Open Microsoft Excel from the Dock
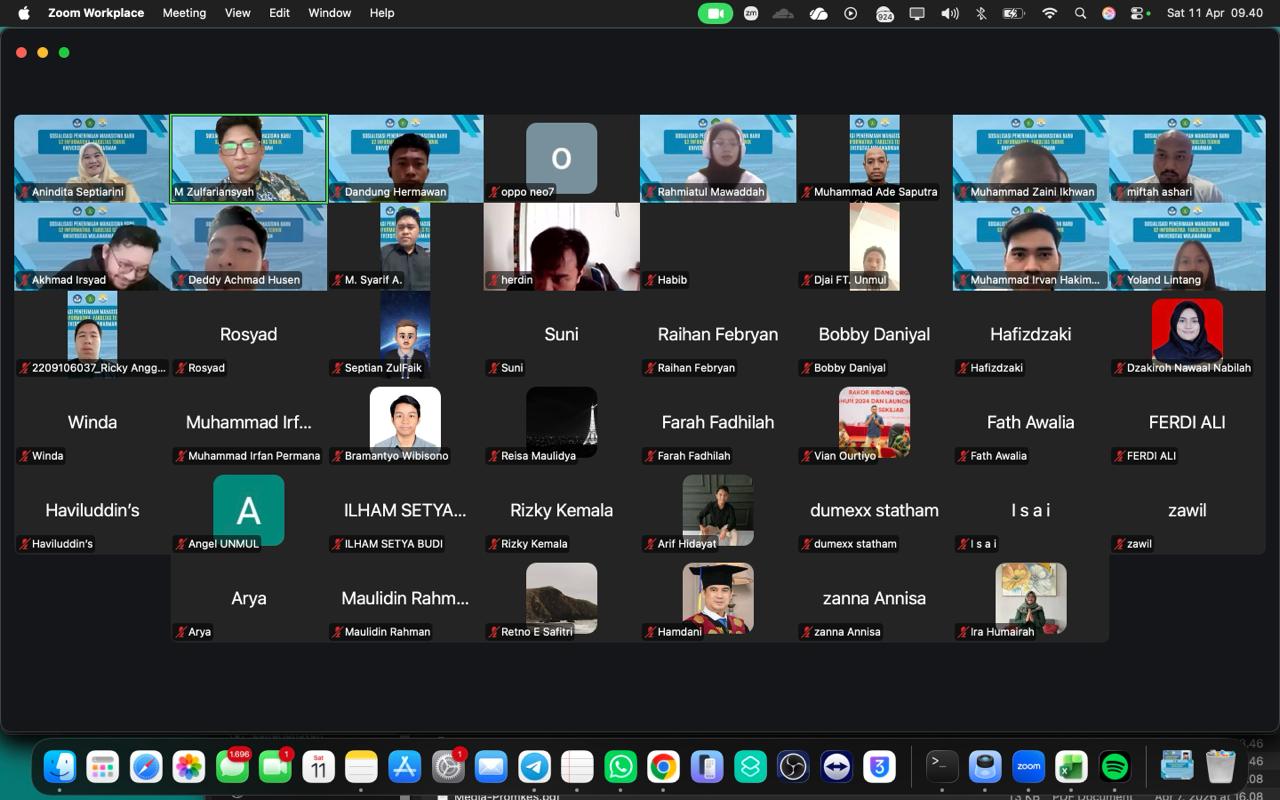The image size is (1280, 800). tap(1071, 767)
